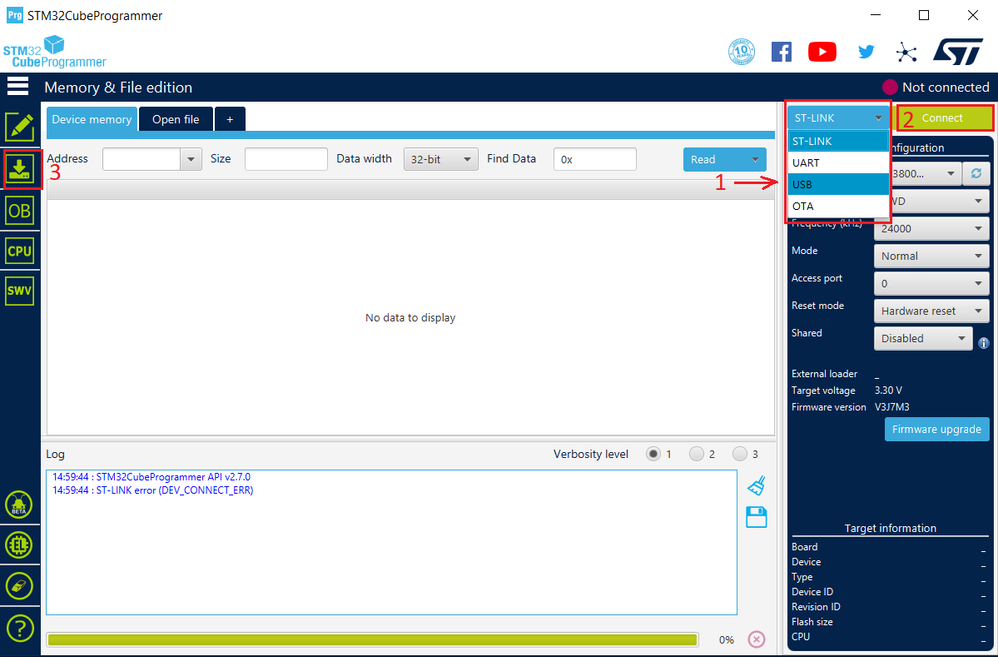Image resolution: width=998 pixels, height=657 pixels.
Task: Select ST-LINK from the connection list
Action: [x=838, y=141]
